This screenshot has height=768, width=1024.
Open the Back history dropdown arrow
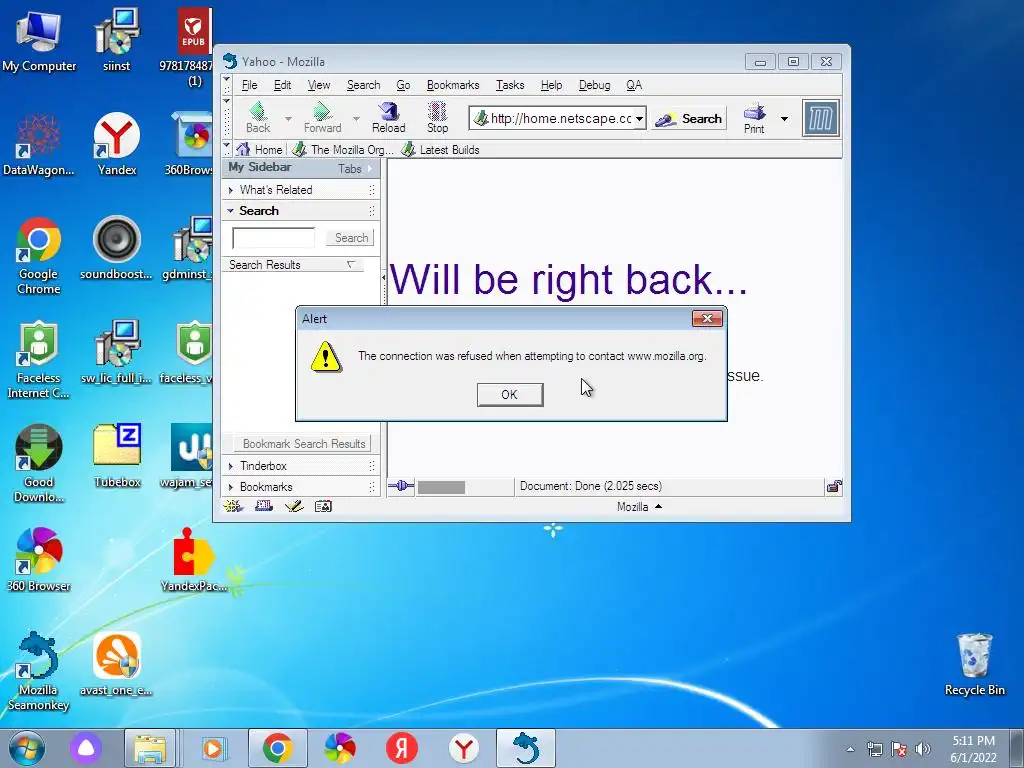pyautogui.click(x=288, y=119)
